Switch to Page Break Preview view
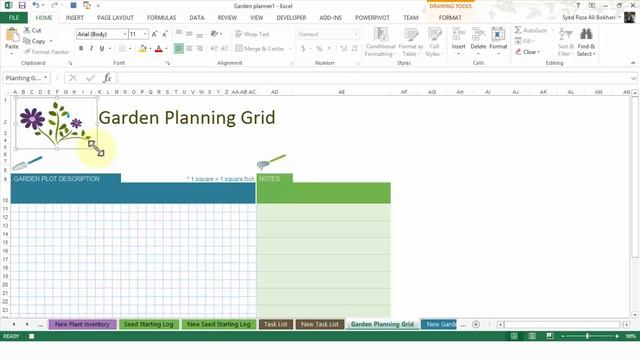 (550, 336)
